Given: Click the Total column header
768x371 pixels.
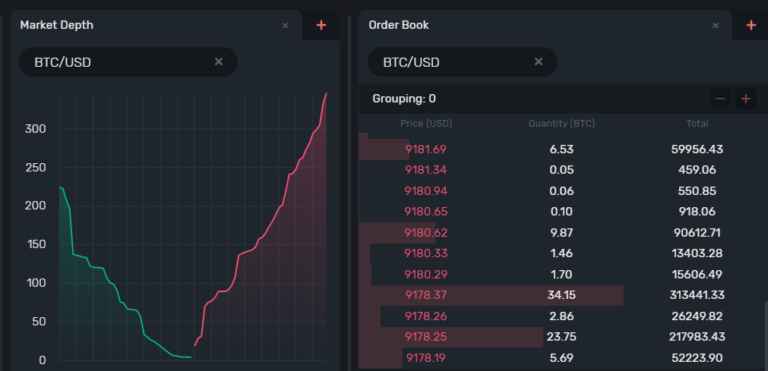Looking at the screenshot, I should click(697, 124).
